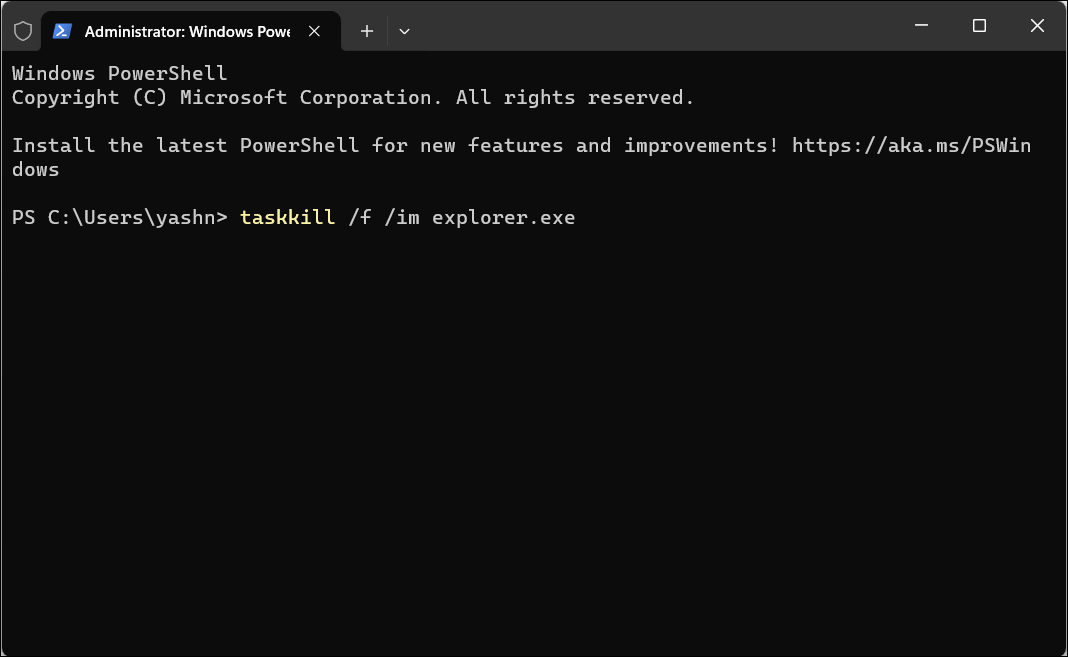Click the yellow taskkill command text

click(x=287, y=217)
